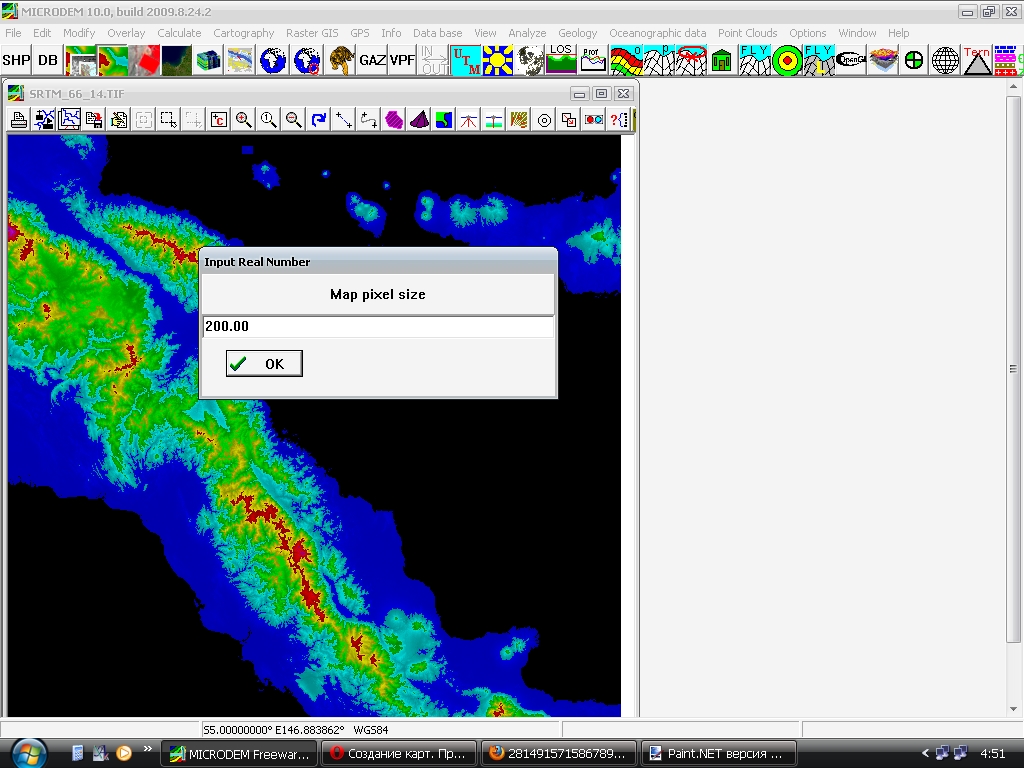Open the Help menu

point(899,33)
